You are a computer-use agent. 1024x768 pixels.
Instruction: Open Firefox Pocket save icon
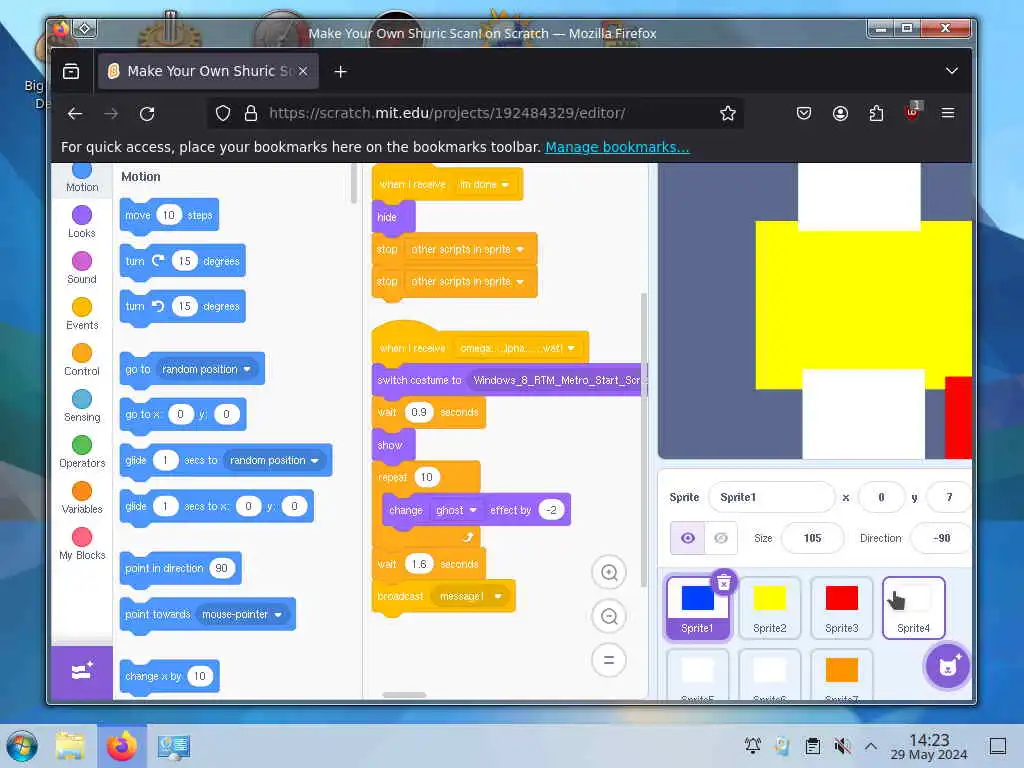[804, 114]
